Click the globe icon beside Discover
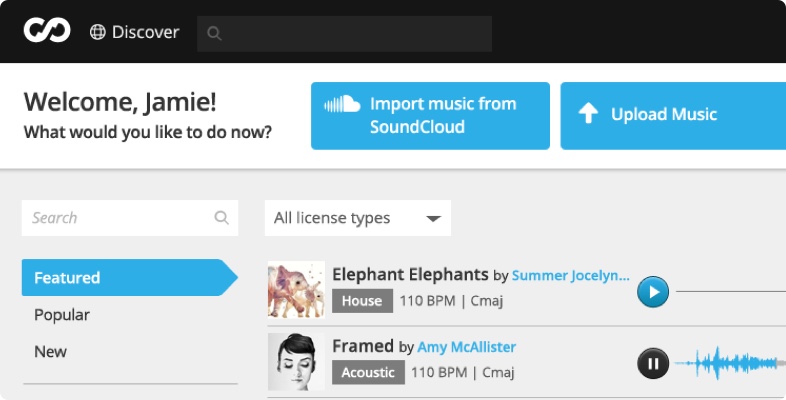Viewport: 786px width, 400px height. [x=98, y=32]
